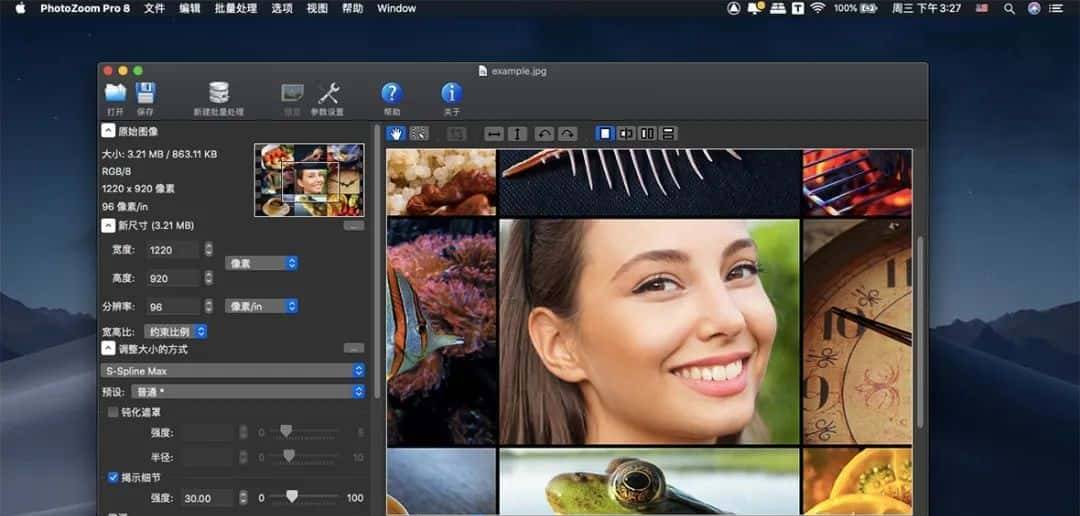
Task: Click the small button beside 调整大小的方式
Action: (x=353, y=348)
